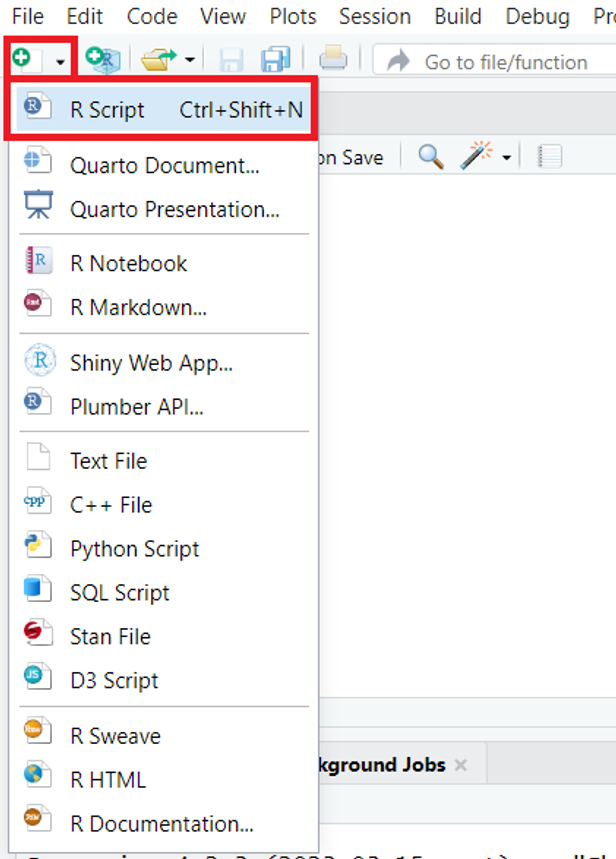Click the R Documentation Rd icon
The height and width of the screenshot is (859, 616).
point(38,818)
